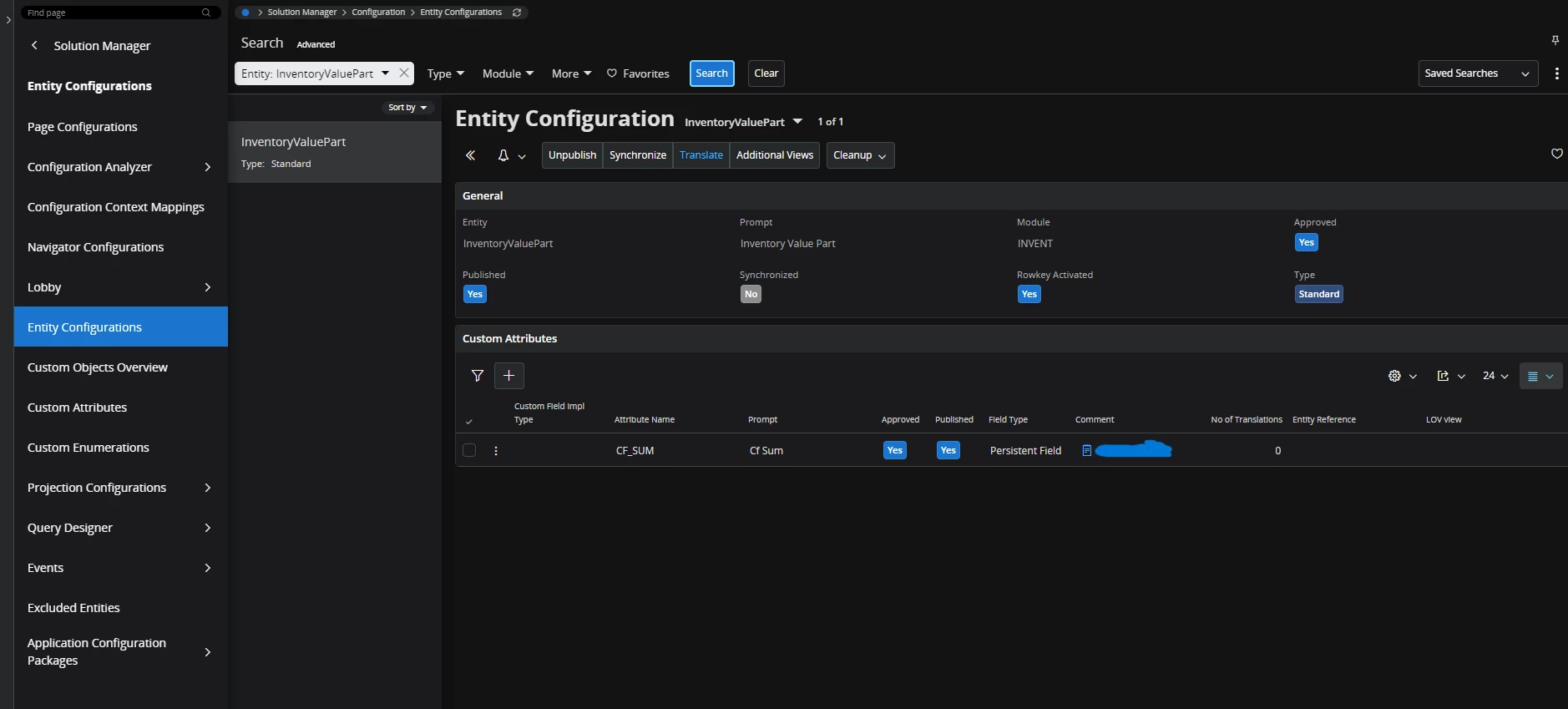Add a new custom attribute with plus icon

[x=509, y=376]
